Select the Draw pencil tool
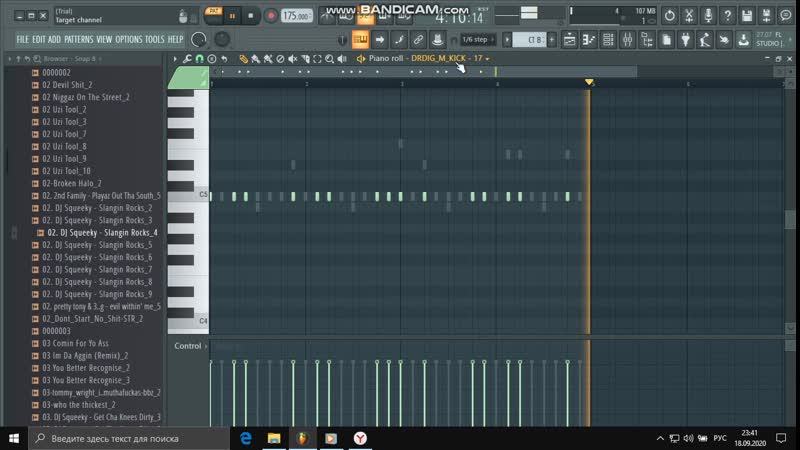Screen dimensions: 800x450 click(x=243, y=59)
